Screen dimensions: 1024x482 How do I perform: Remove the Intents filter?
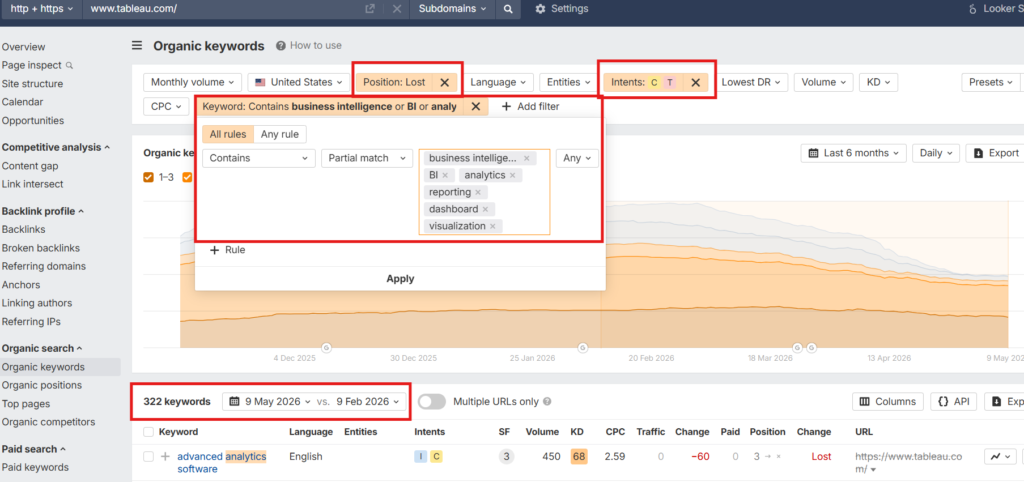coord(696,82)
